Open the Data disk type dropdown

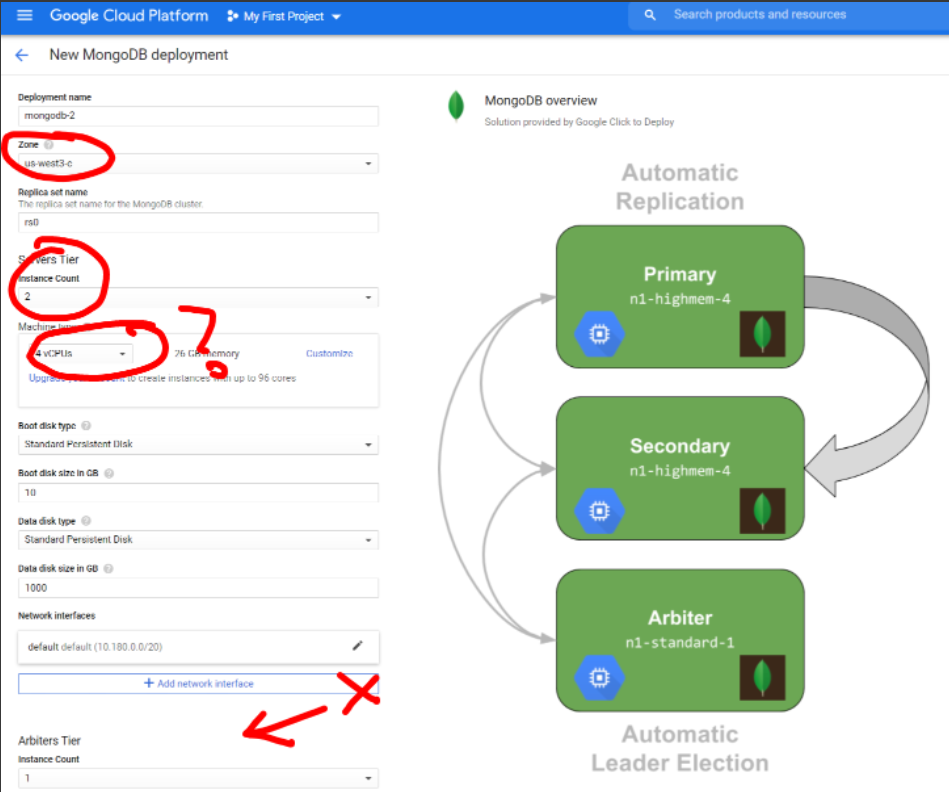(x=199, y=540)
